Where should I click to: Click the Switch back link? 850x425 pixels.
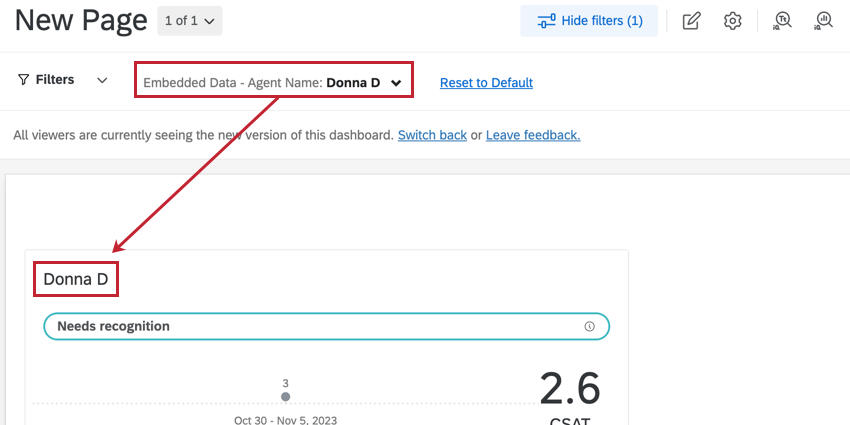point(432,135)
